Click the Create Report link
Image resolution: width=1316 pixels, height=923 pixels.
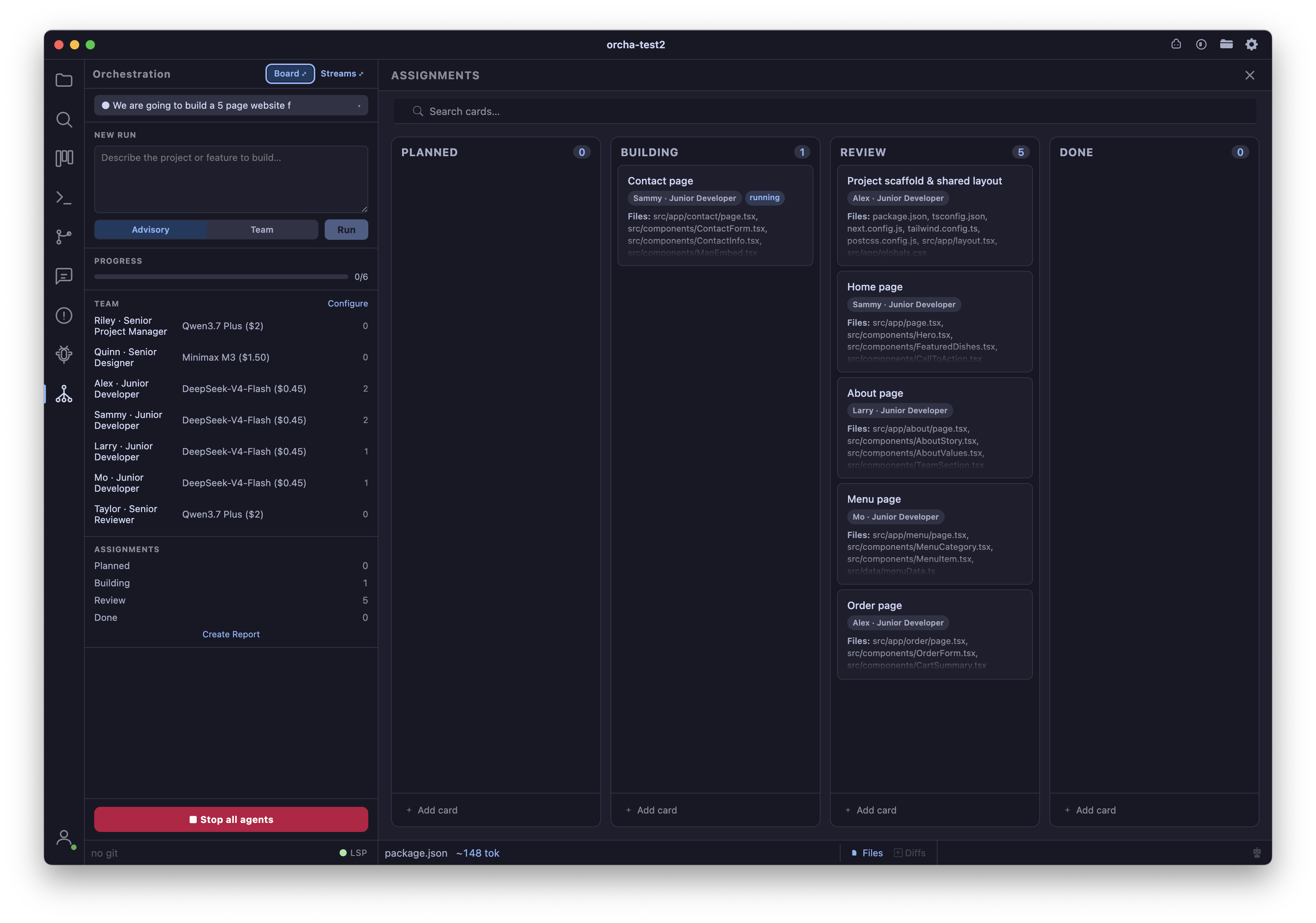[231, 634]
